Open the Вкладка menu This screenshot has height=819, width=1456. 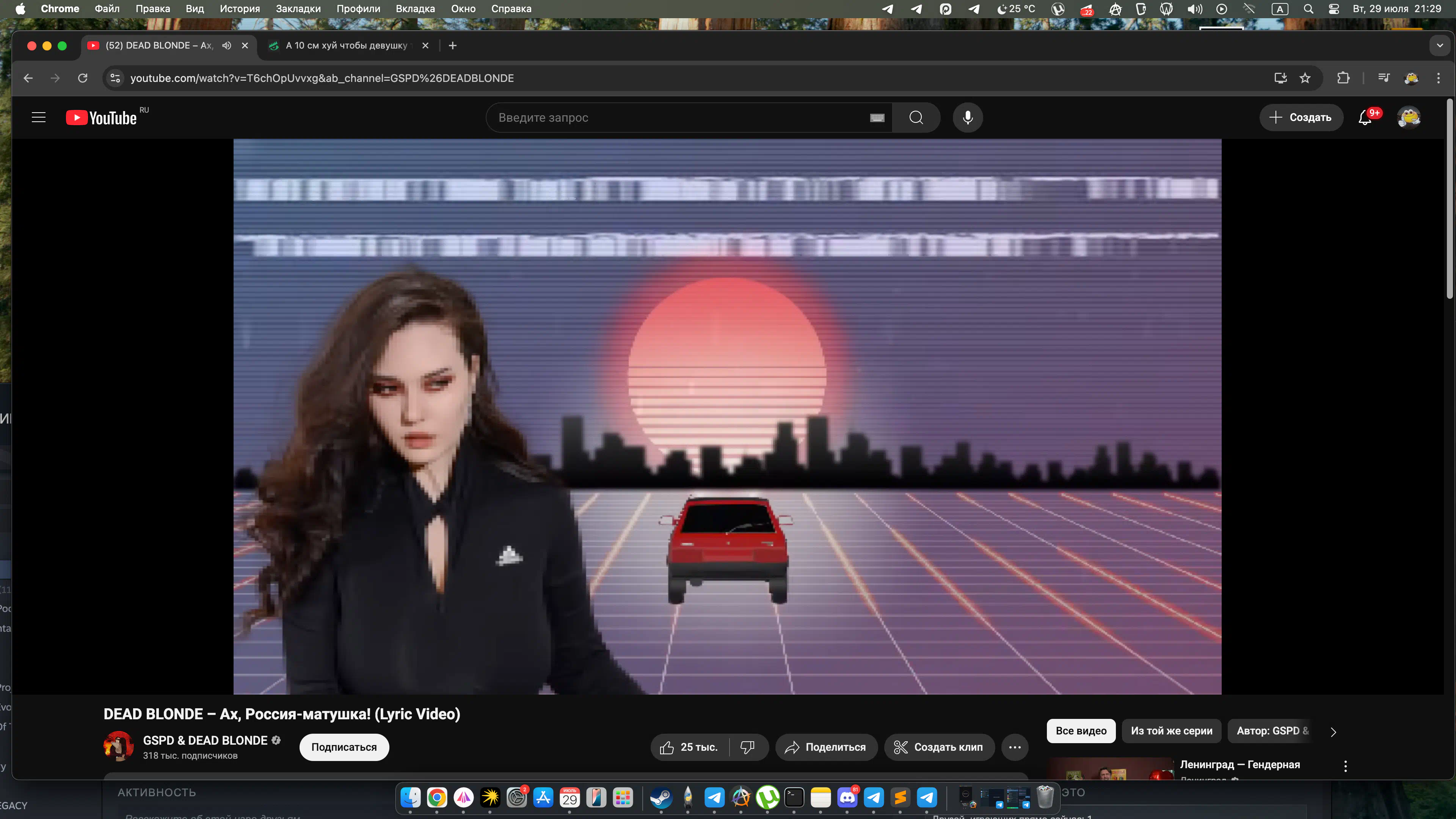(416, 8)
